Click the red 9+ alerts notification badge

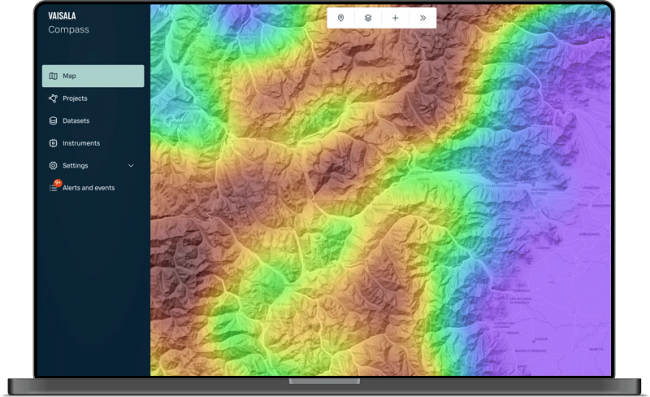(x=58, y=183)
